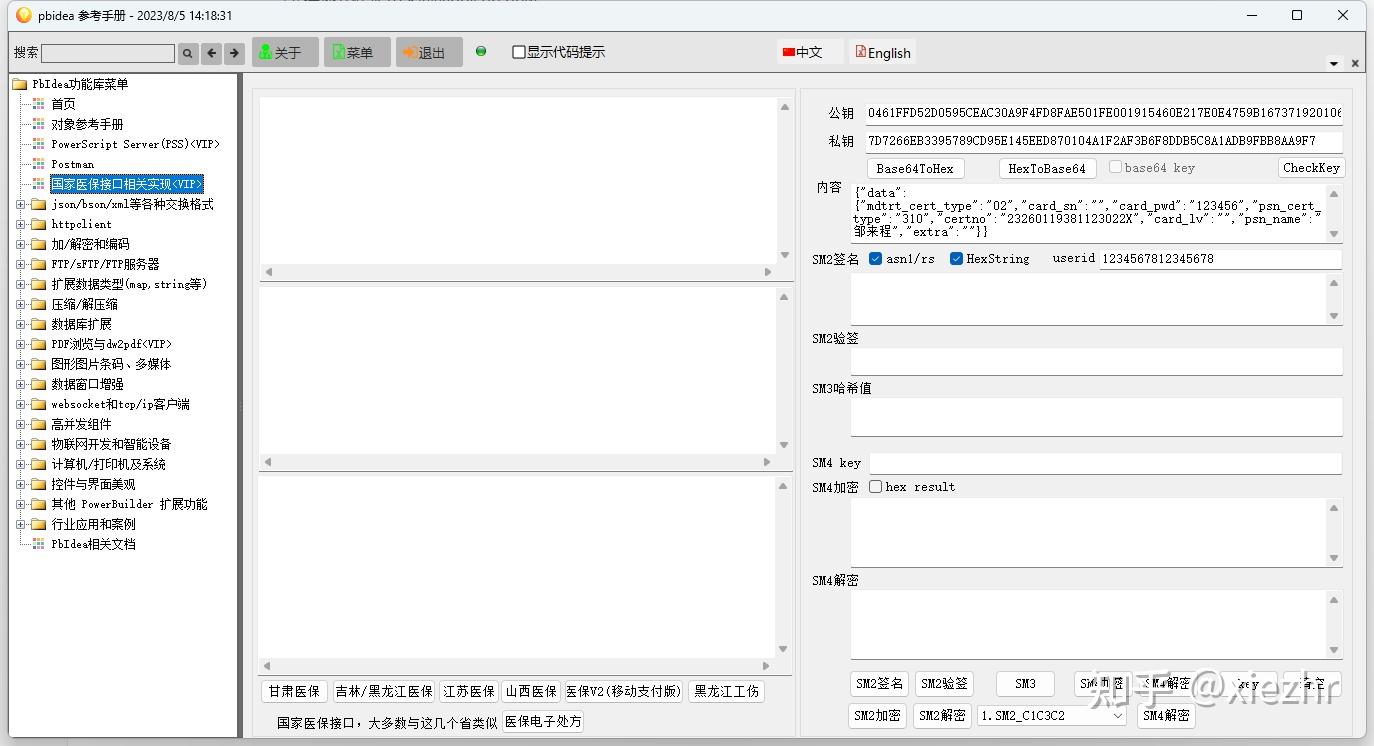
Task: Open the 关于 (About) dialog
Action: pyautogui.click(x=284, y=51)
